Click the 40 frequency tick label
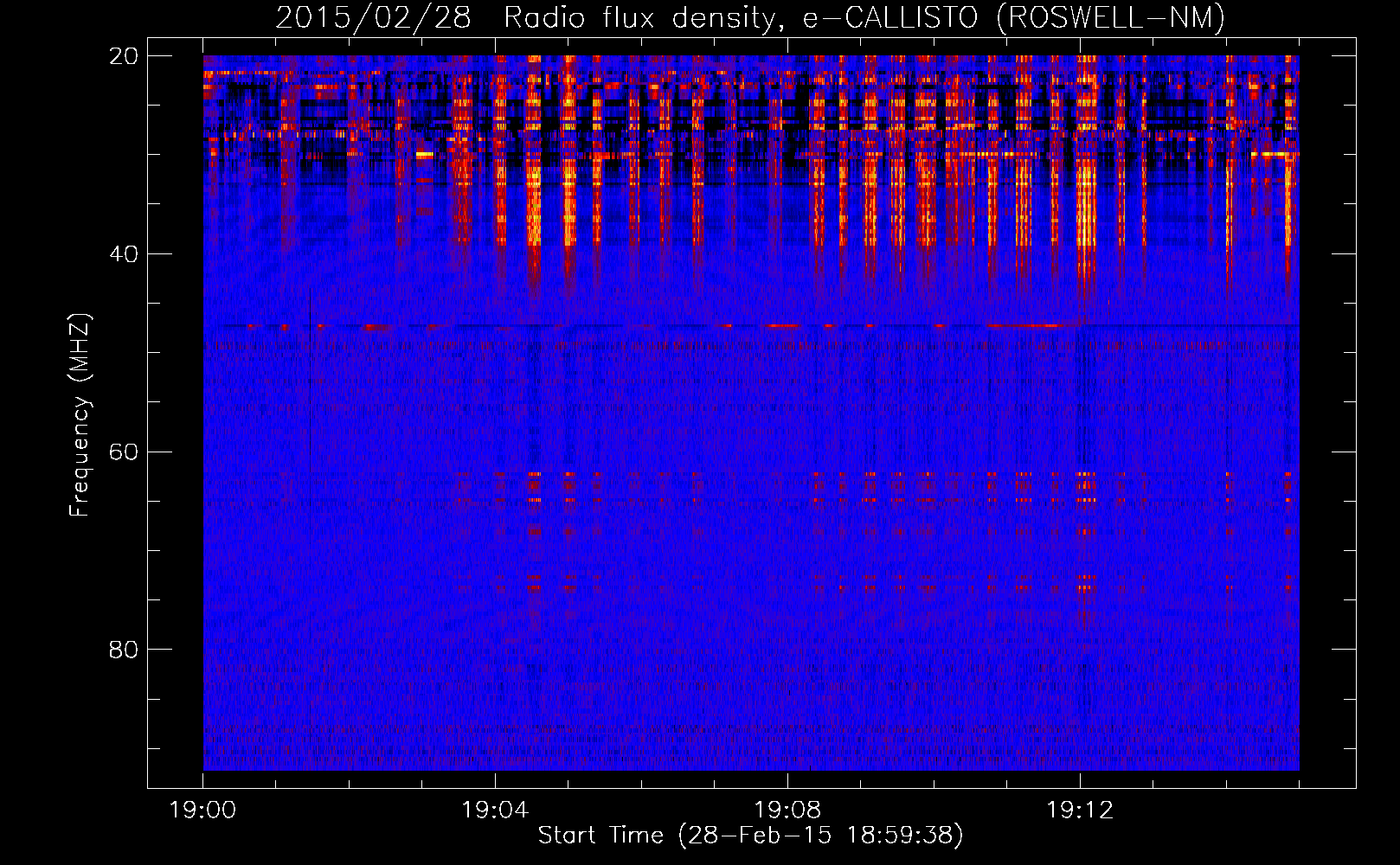 click(124, 254)
